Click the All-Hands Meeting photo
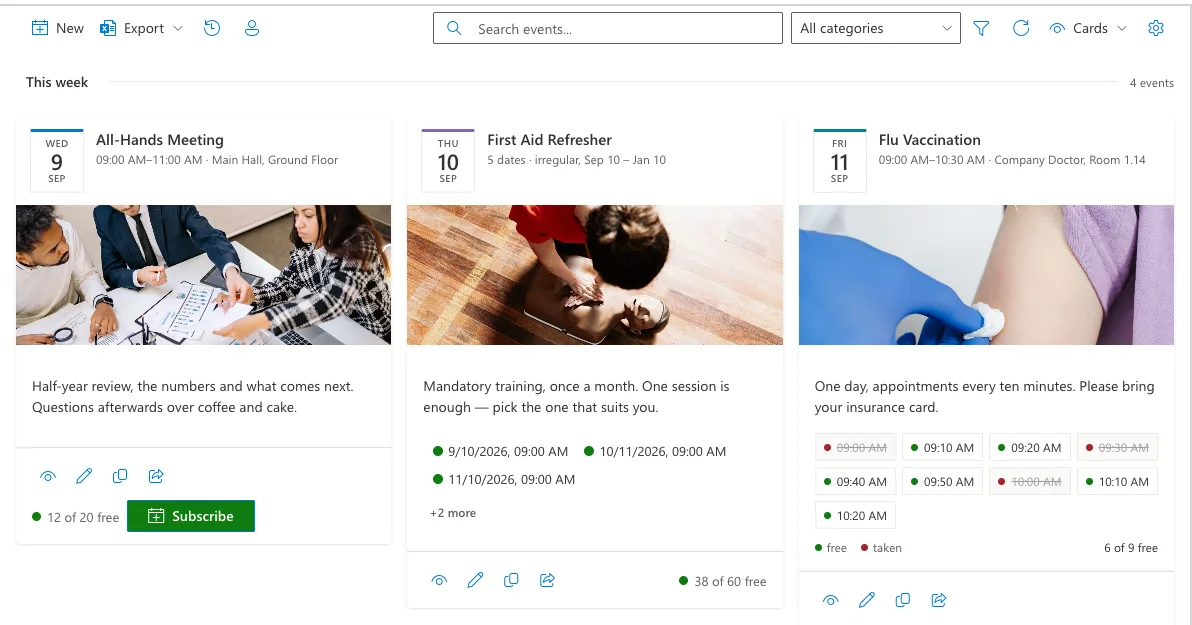The height and width of the screenshot is (625, 1192). point(203,274)
